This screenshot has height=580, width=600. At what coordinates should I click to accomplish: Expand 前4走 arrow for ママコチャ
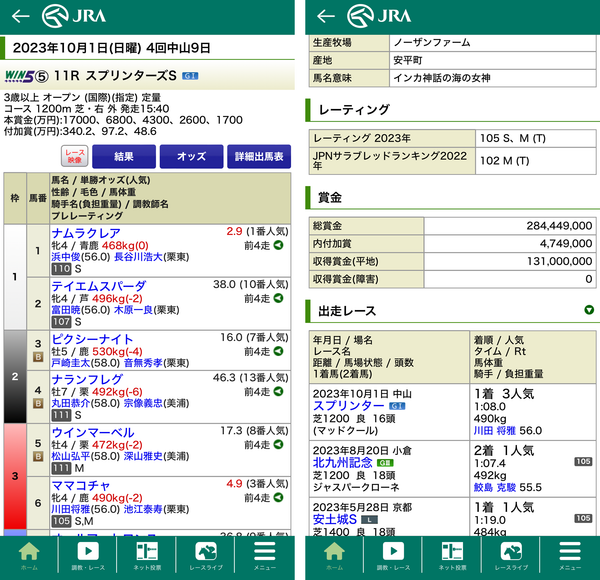tap(279, 497)
